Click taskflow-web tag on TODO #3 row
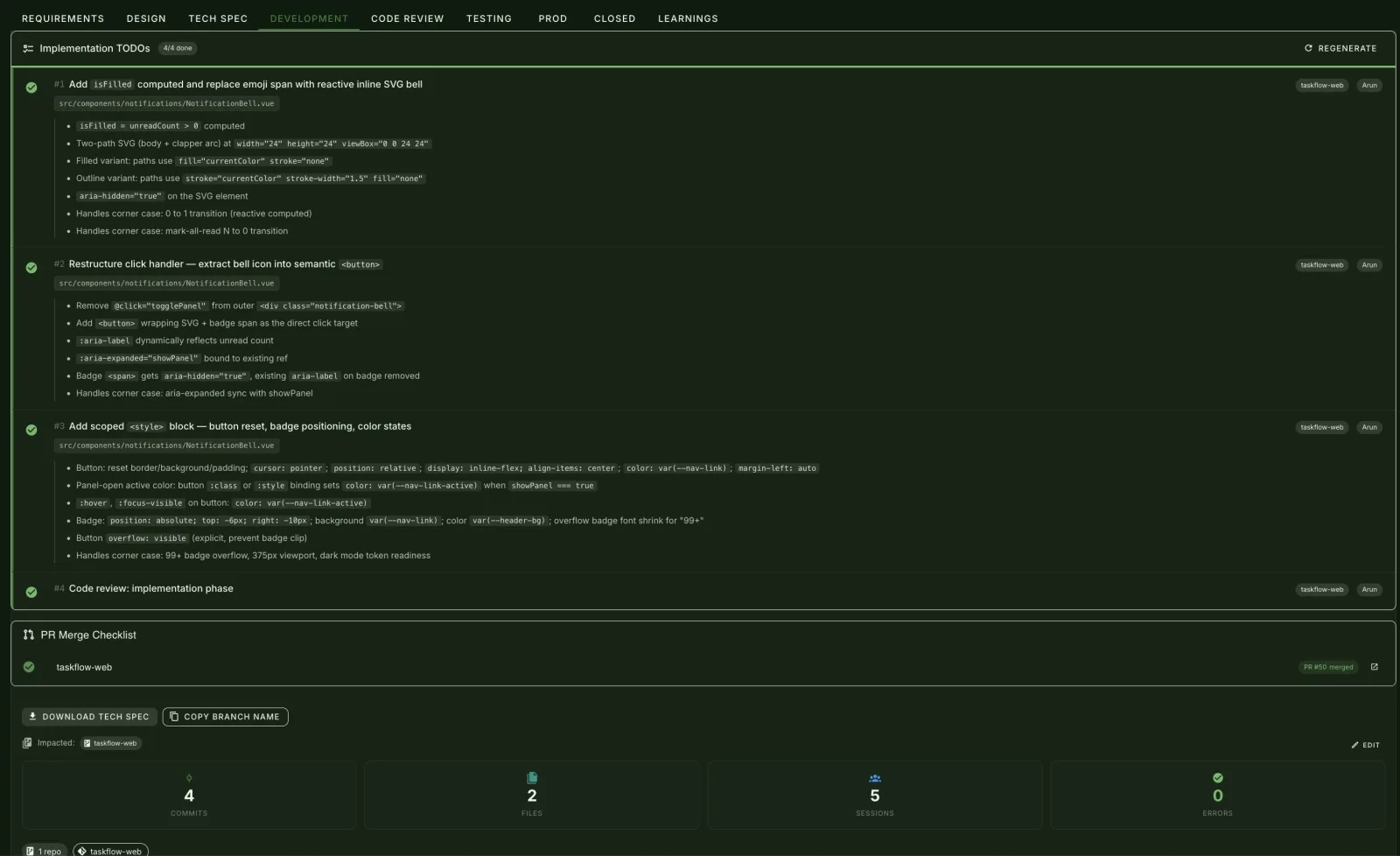This screenshot has height=856, width=1400. 1321,427
